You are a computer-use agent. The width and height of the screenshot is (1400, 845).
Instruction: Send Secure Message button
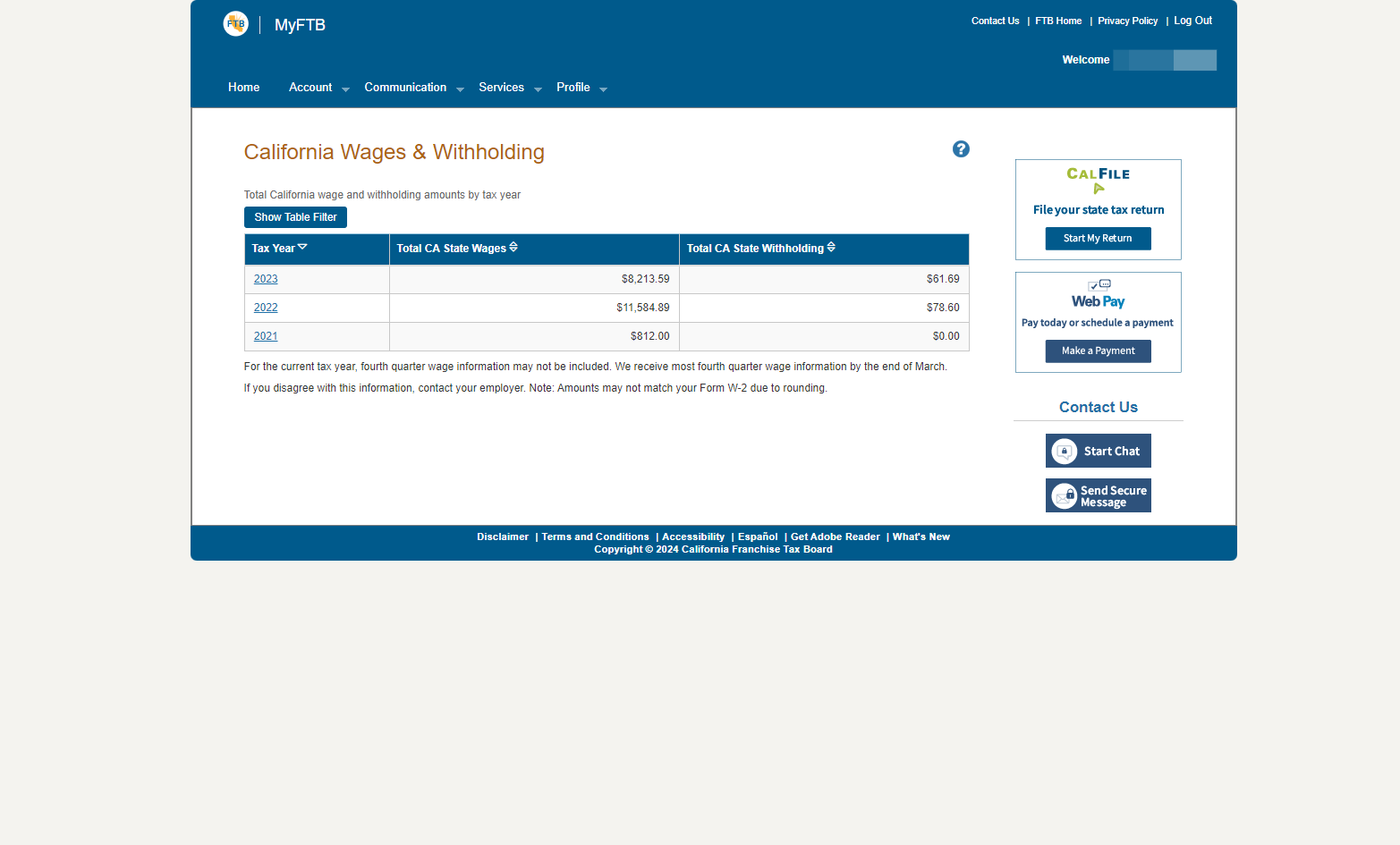click(1098, 495)
